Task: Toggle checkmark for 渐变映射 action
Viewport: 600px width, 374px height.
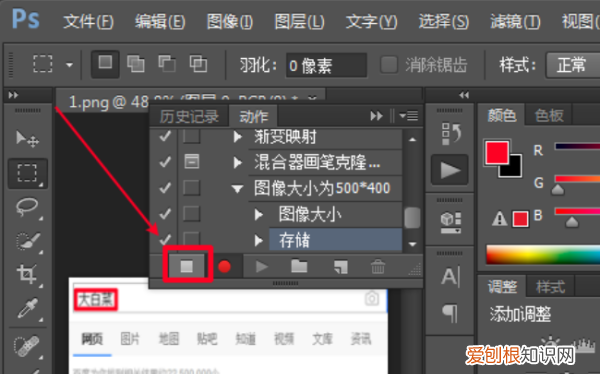Action: click(x=165, y=136)
